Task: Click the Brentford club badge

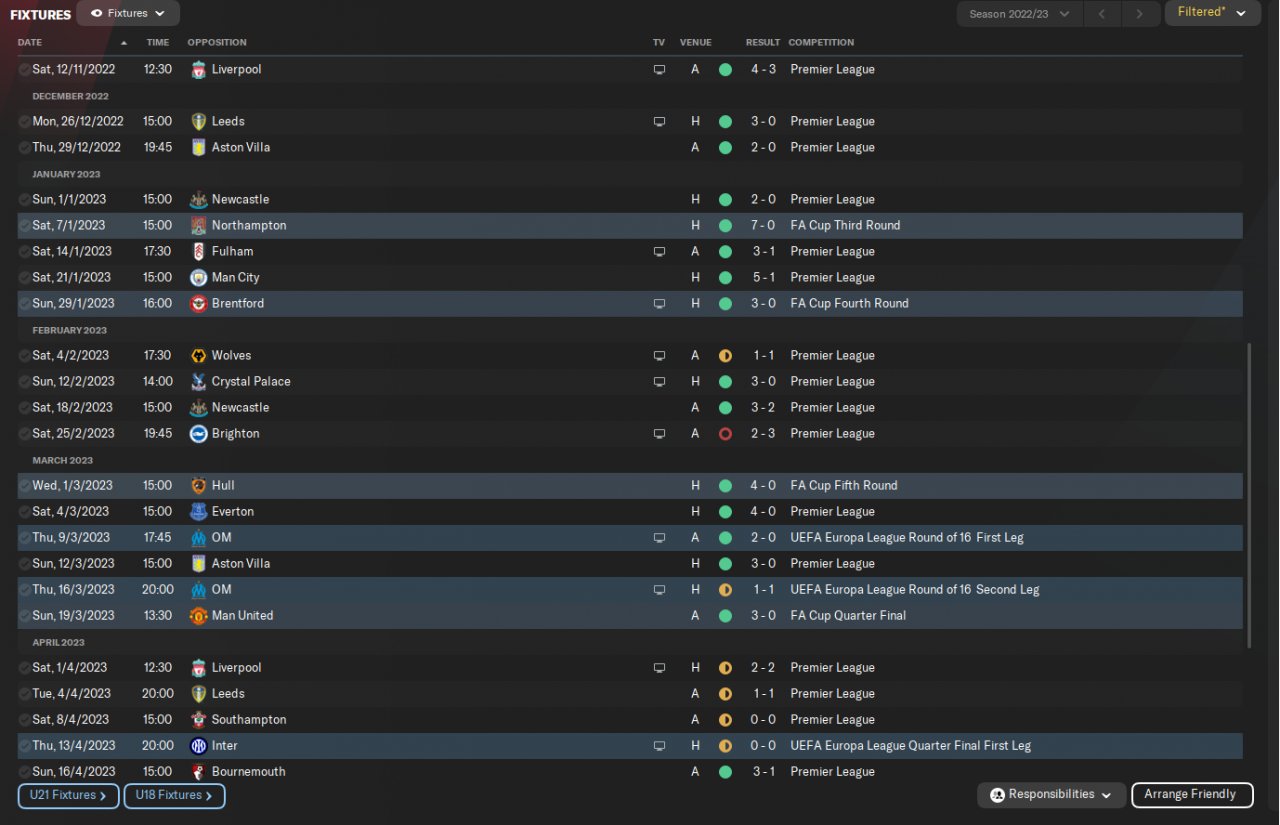Action: pos(198,304)
